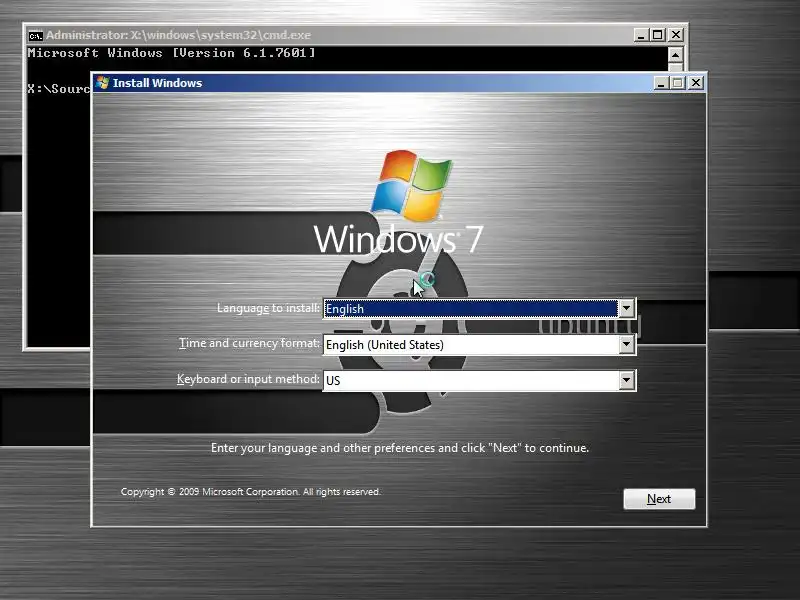Click the 'Microsoft Windows [Version 6.1.7601]' line in cmd
Viewport: 800px width, 600px height.
point(171,53)
